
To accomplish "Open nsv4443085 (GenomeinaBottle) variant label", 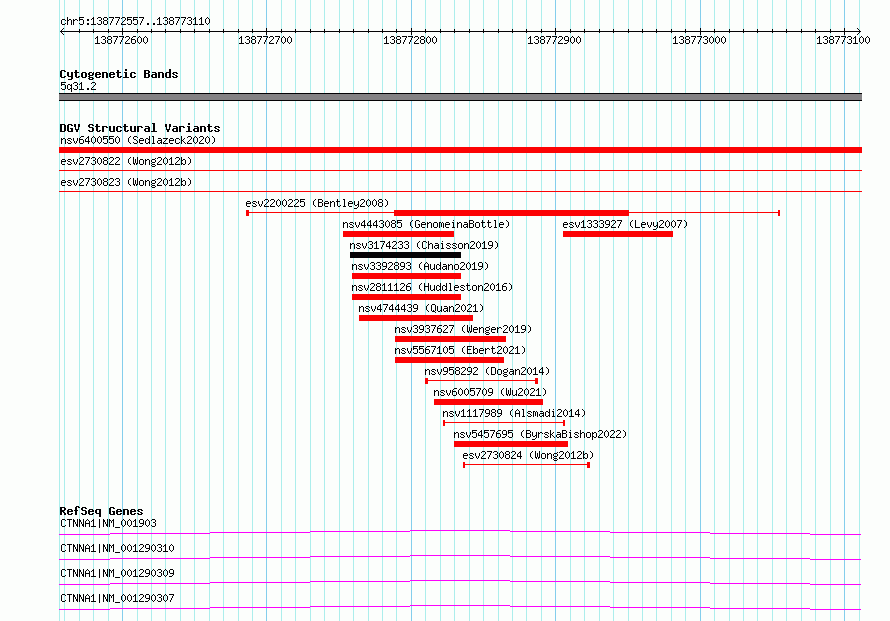I will pyautogui.click(x=426, y=224).
